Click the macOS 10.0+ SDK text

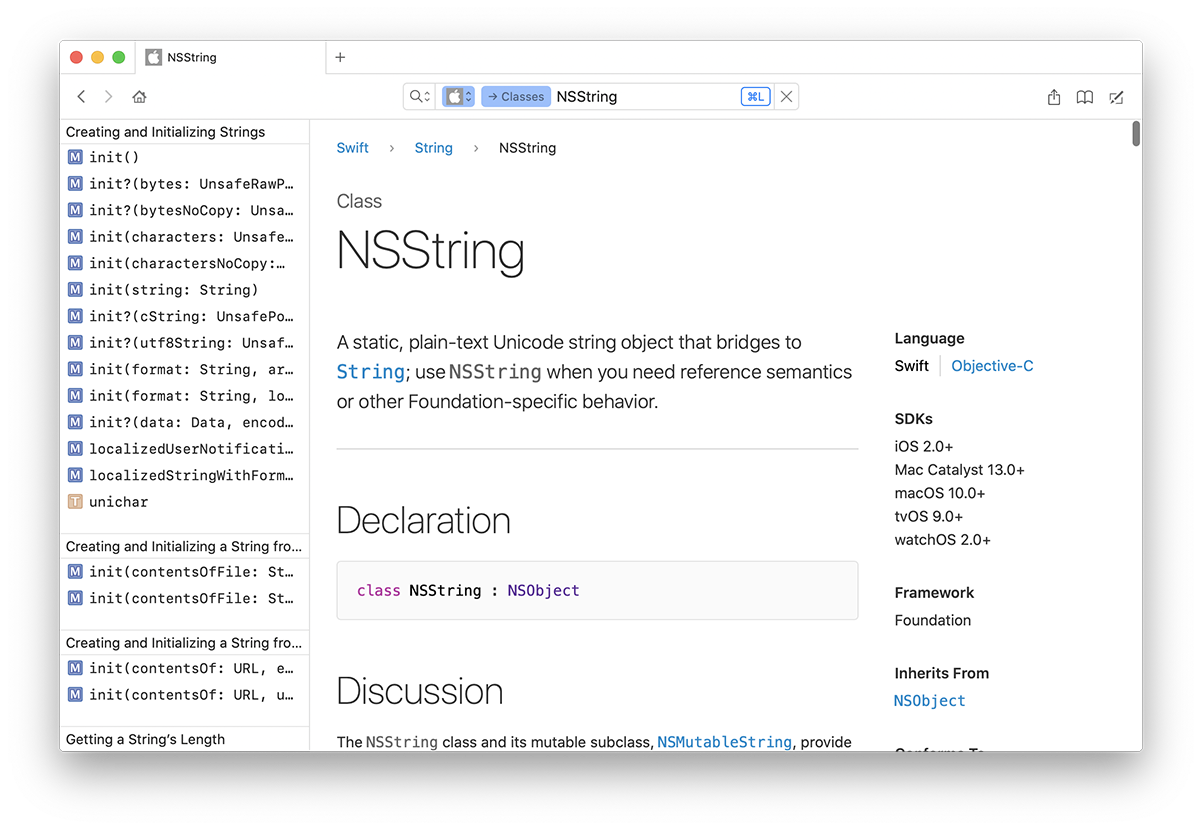coord(940,493)
